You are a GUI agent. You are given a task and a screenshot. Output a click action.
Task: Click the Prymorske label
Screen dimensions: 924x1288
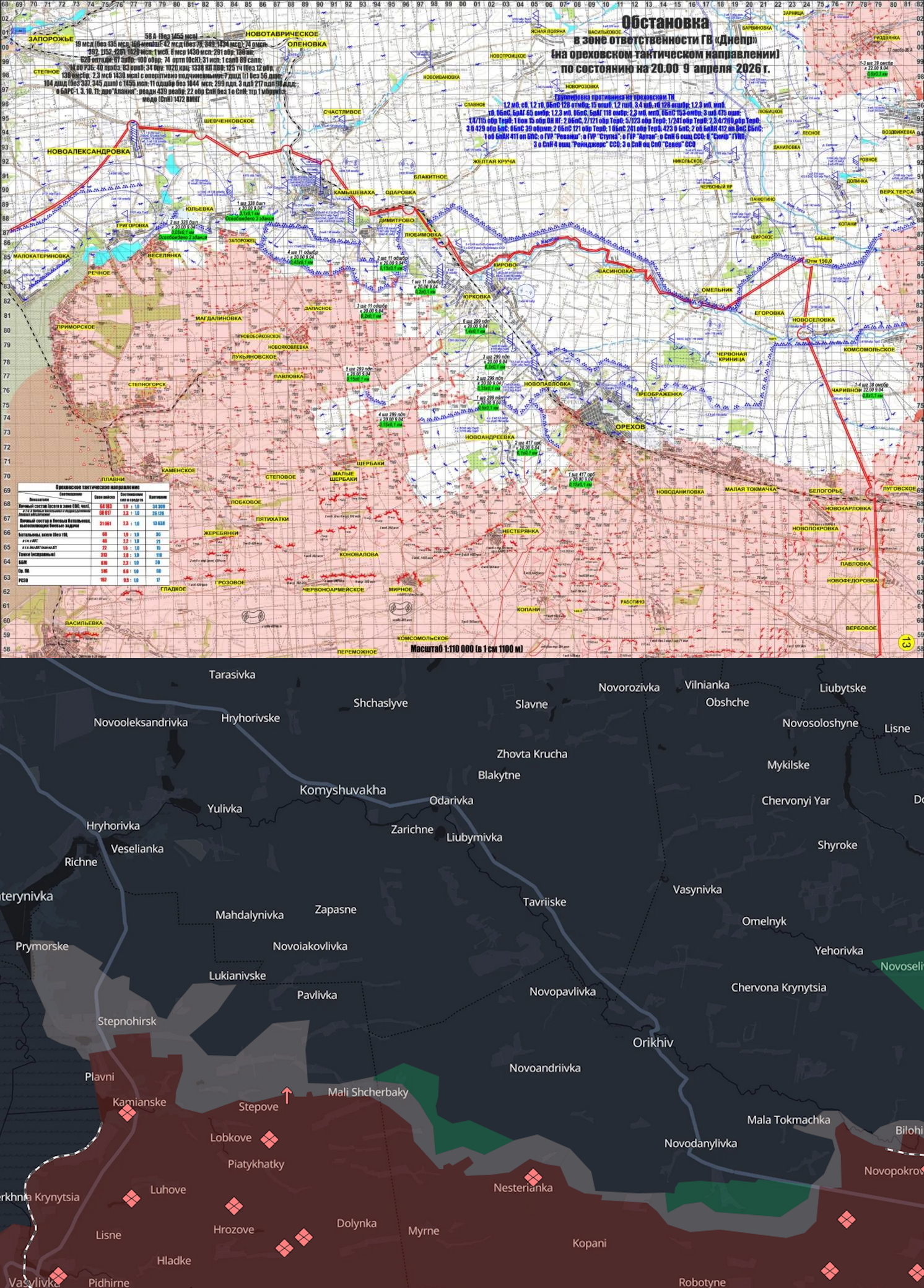click(42, 947)
